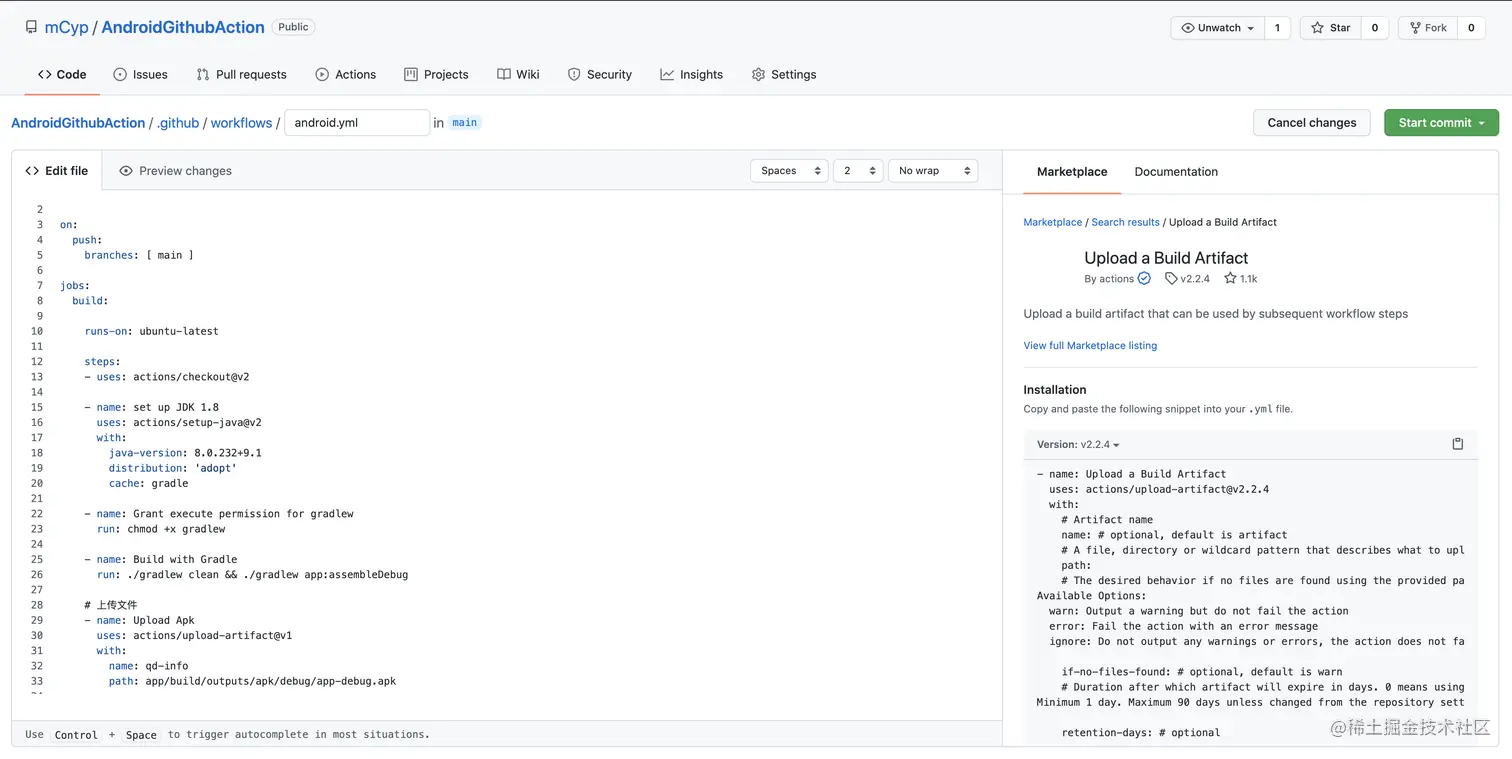This screenshot has height=759, width=1512.
Task: Open the Pull requests tab
Action: pos(241,74)
